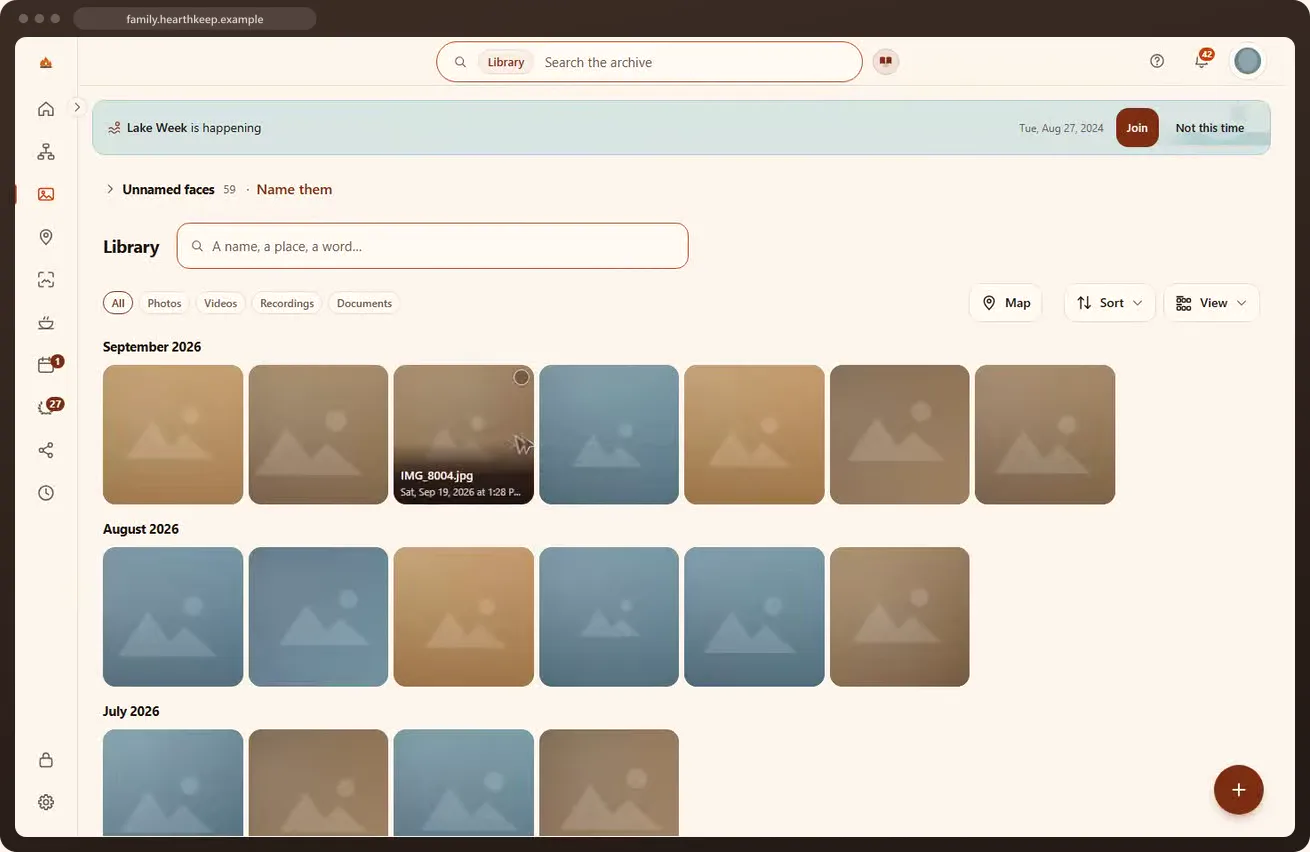The height and width of the screenshot is (852, 1310).
Task: Filter the library by Documents
Action: (364, 303)
